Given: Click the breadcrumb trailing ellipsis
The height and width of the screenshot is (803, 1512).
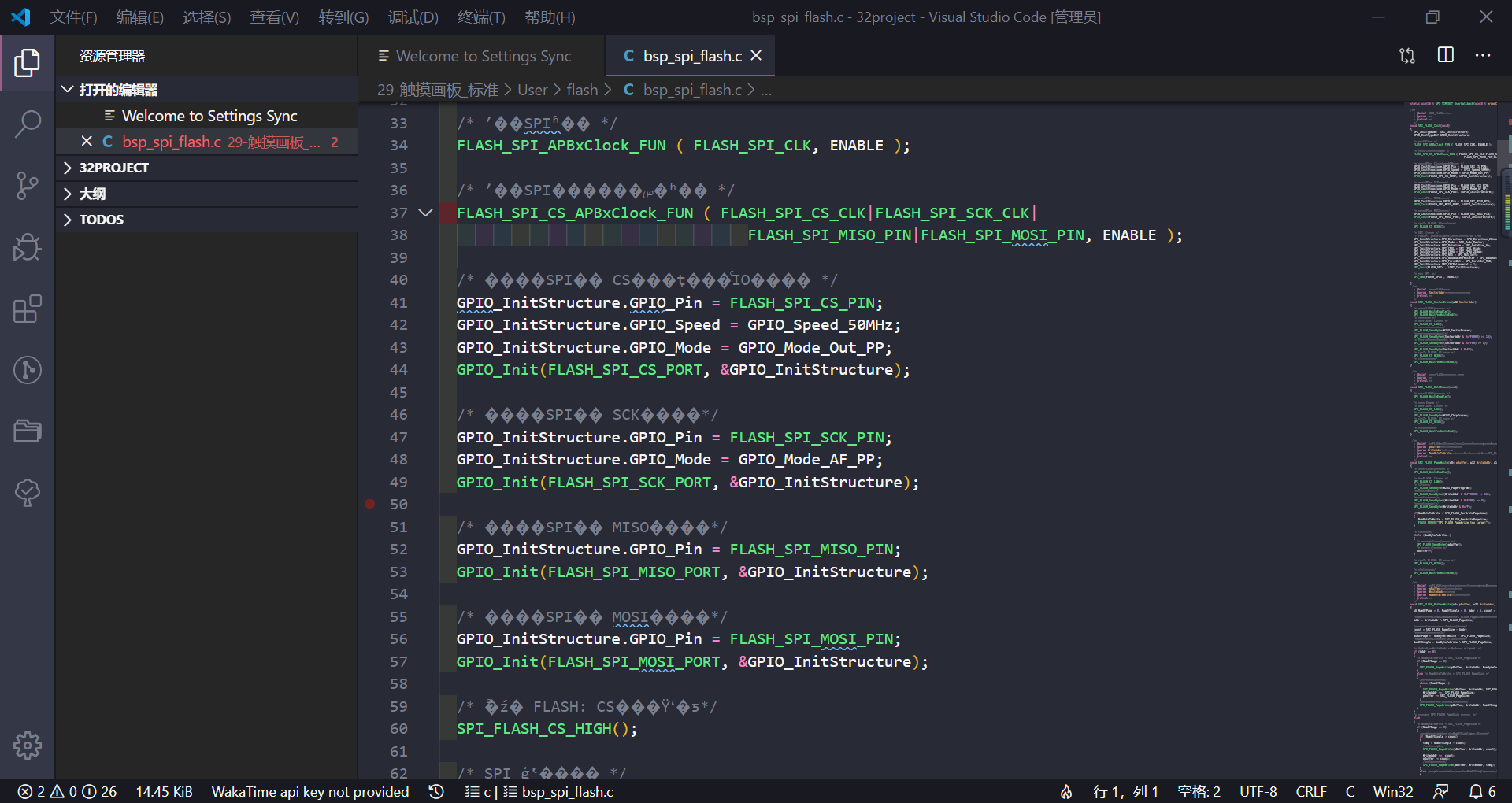Looking at the screenshot, I should 766,90.
